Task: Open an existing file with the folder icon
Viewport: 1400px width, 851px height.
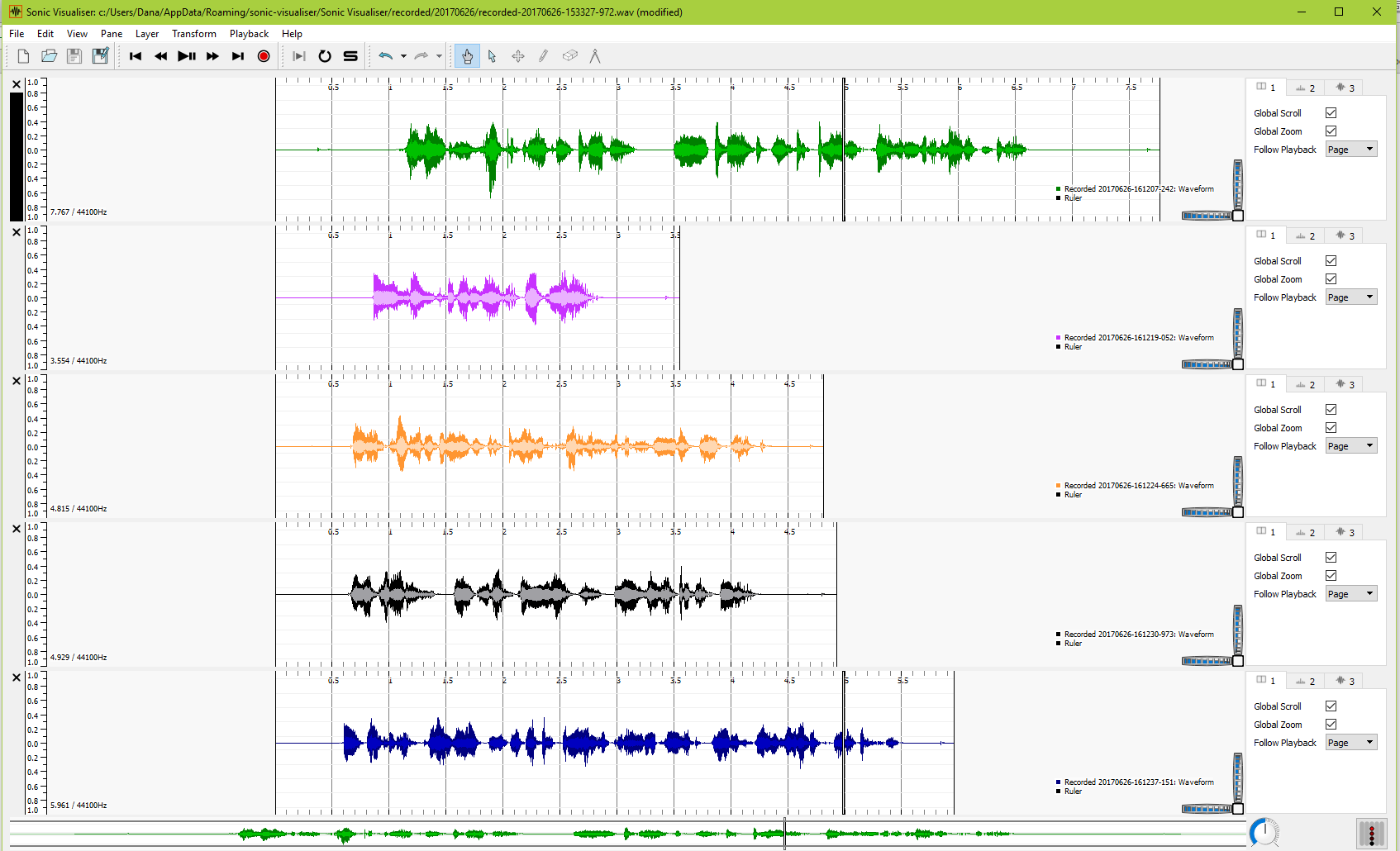Action: (x=49, y=56)
